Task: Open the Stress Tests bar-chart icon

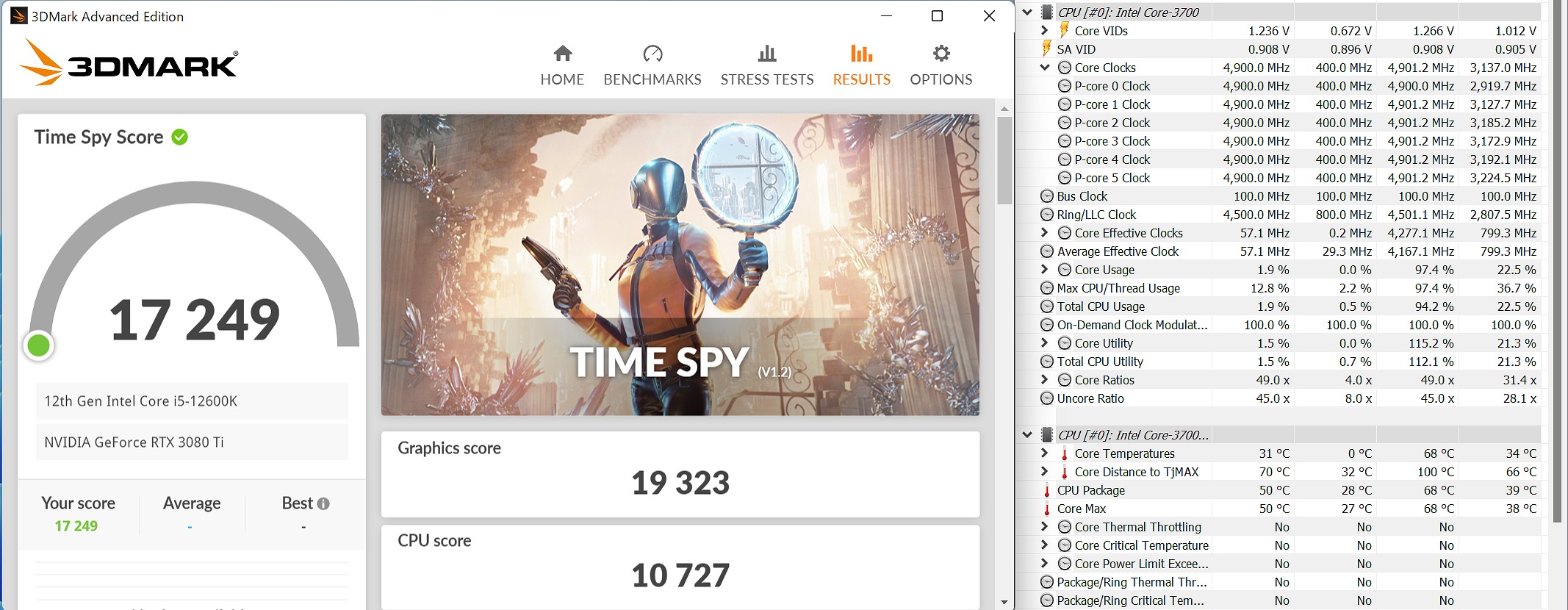Action: coord(766,54)
